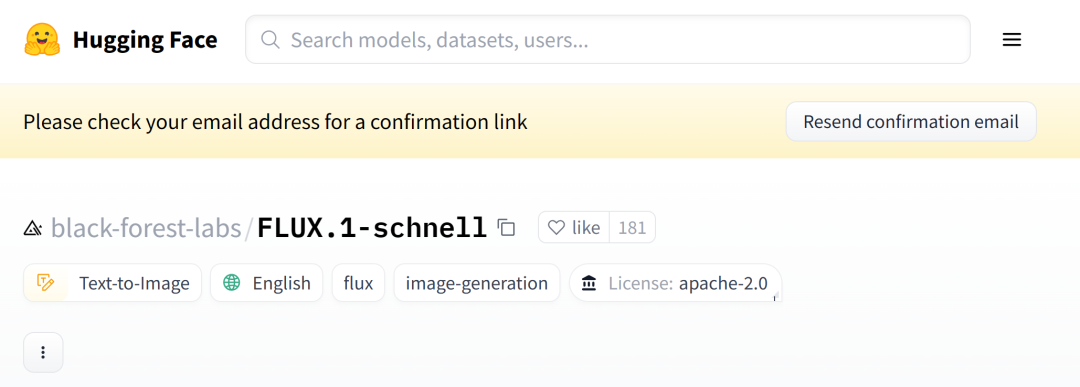Image resolution: width=1080 pixels, height=387 pixels.
Task: Focus the Search models, datasets, users field
Action: [608, 40]
